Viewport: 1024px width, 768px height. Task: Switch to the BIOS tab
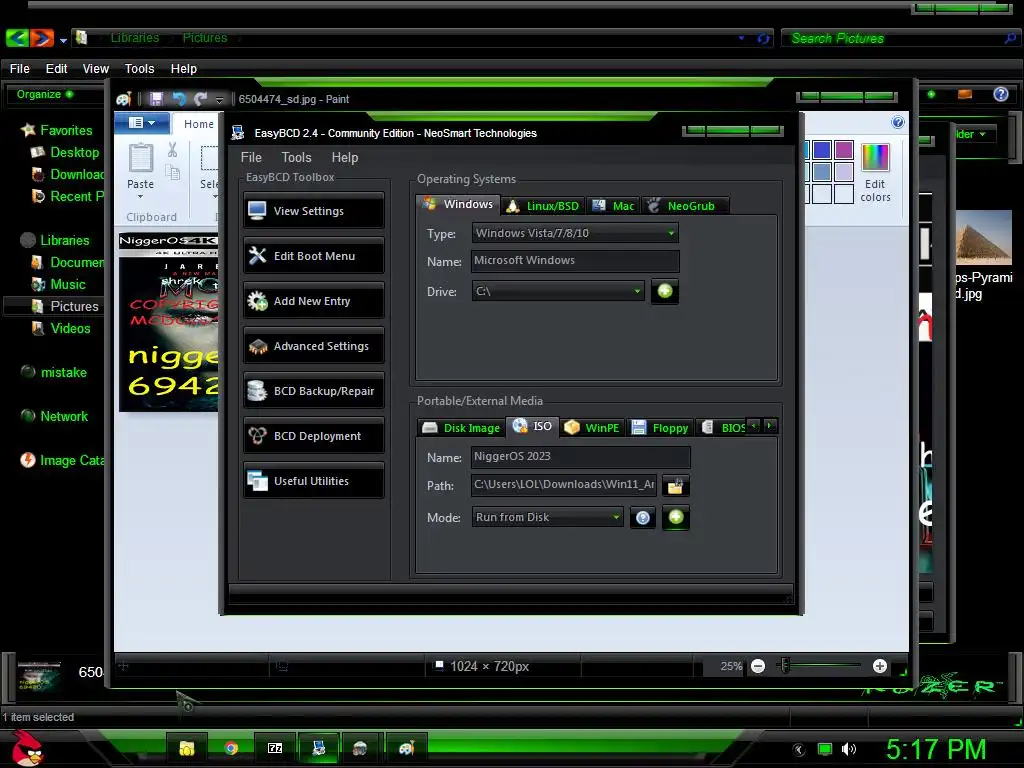tap(722, 428)
